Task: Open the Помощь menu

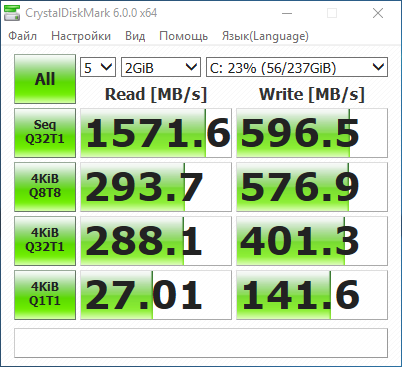Action: 184,36
